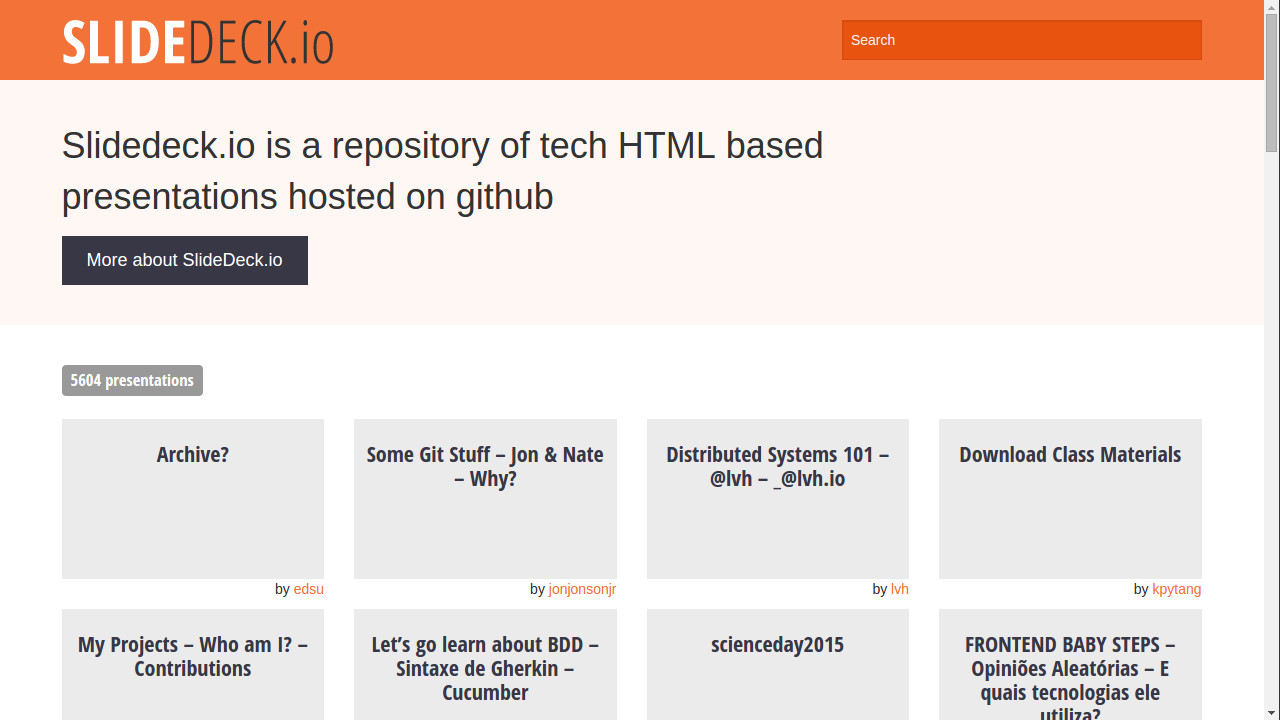
Task: Open the scienceday2015 presentation card
Action: tap(778, 664)
